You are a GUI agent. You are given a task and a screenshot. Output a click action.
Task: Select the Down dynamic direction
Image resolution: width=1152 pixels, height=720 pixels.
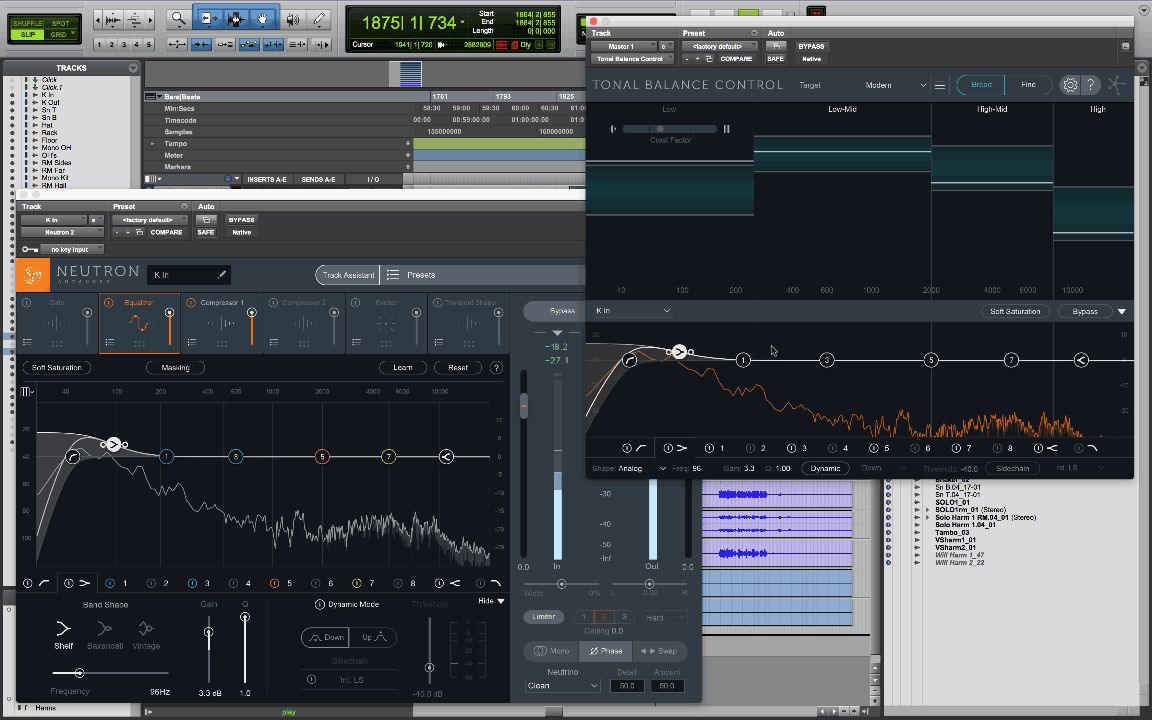click(325, 638)
